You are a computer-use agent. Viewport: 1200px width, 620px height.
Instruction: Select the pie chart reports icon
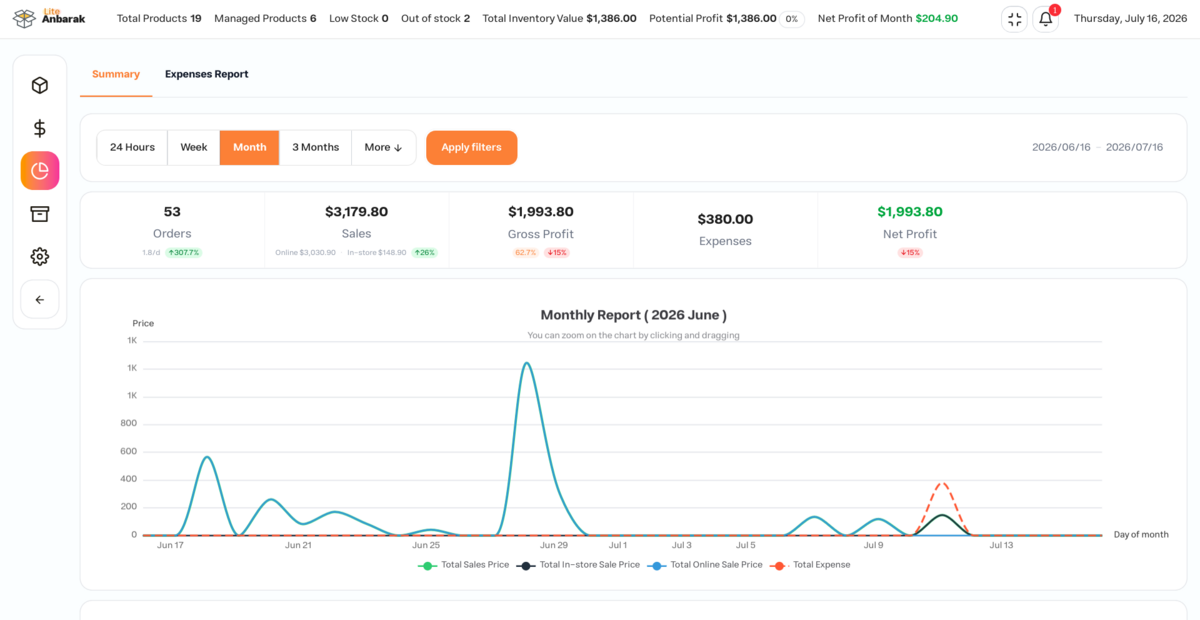pos(40,171)
